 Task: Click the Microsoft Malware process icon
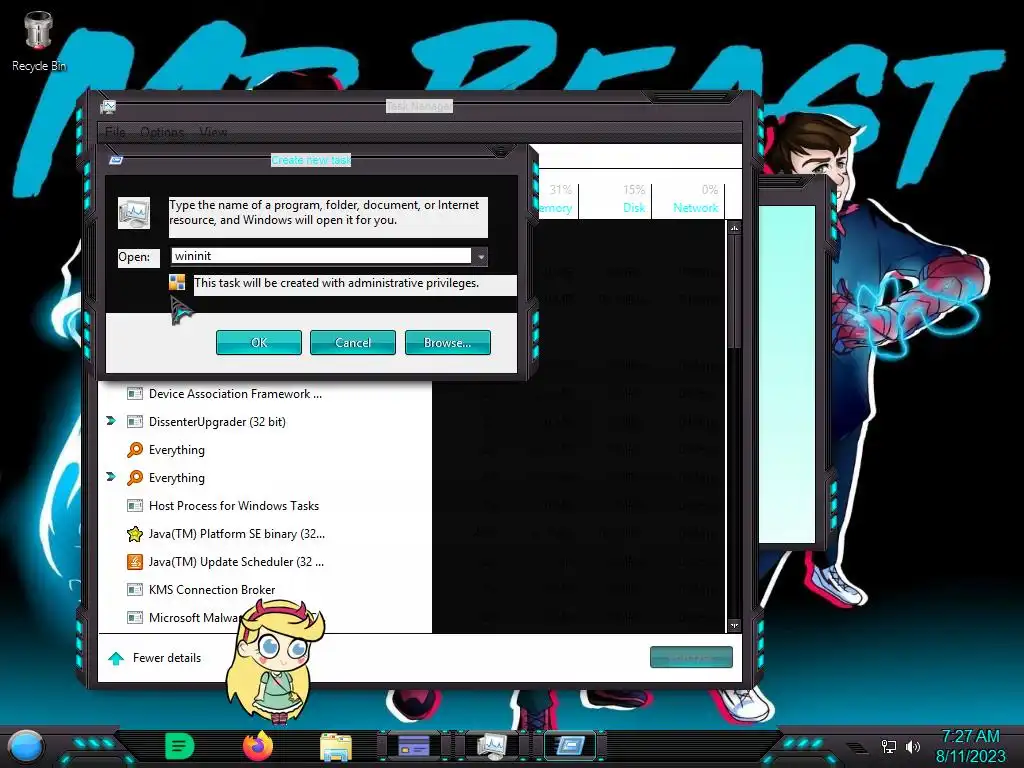click(135, 618)
